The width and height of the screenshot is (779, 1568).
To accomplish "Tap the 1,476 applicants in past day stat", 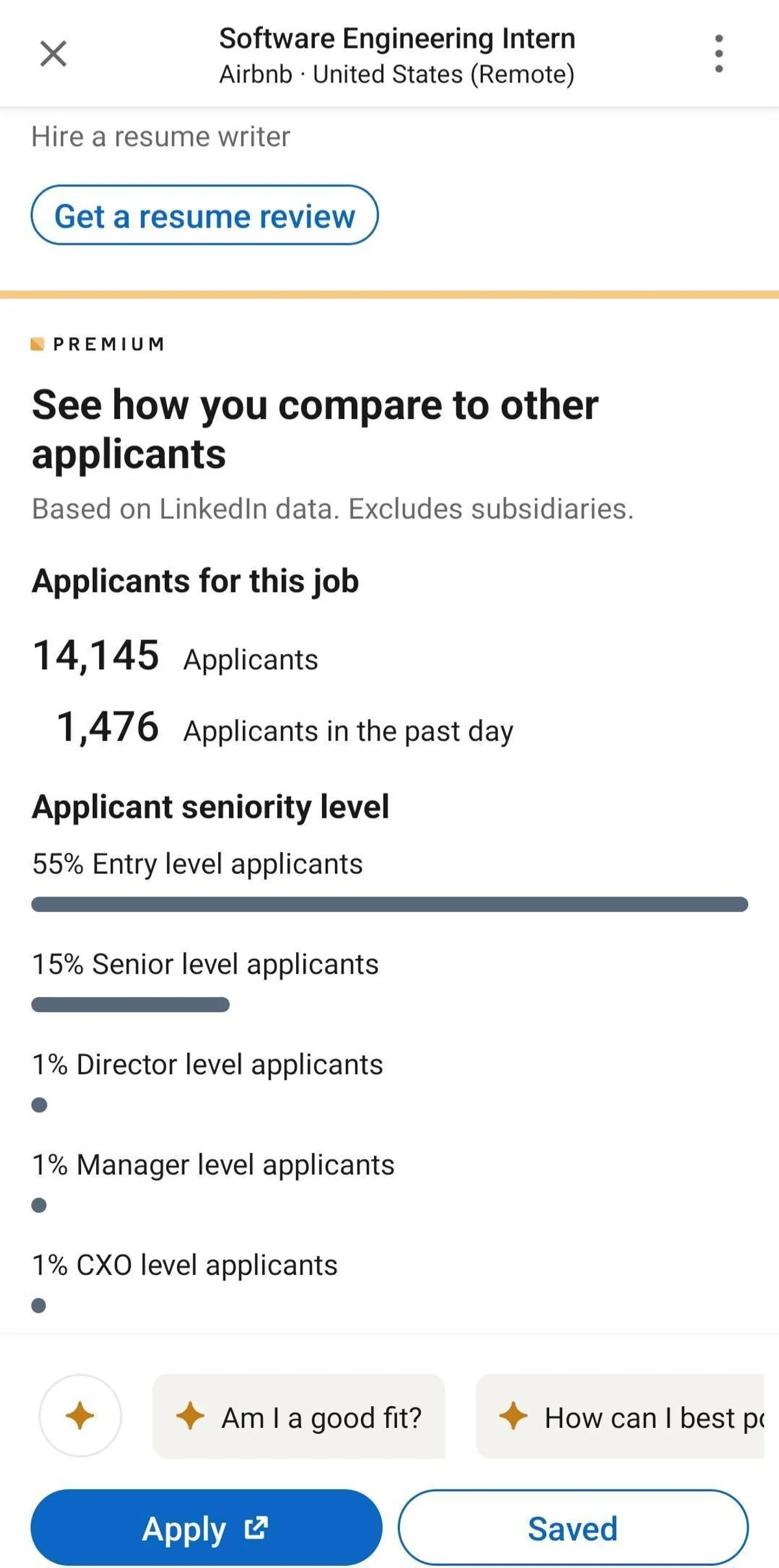I will pos(108,727).
